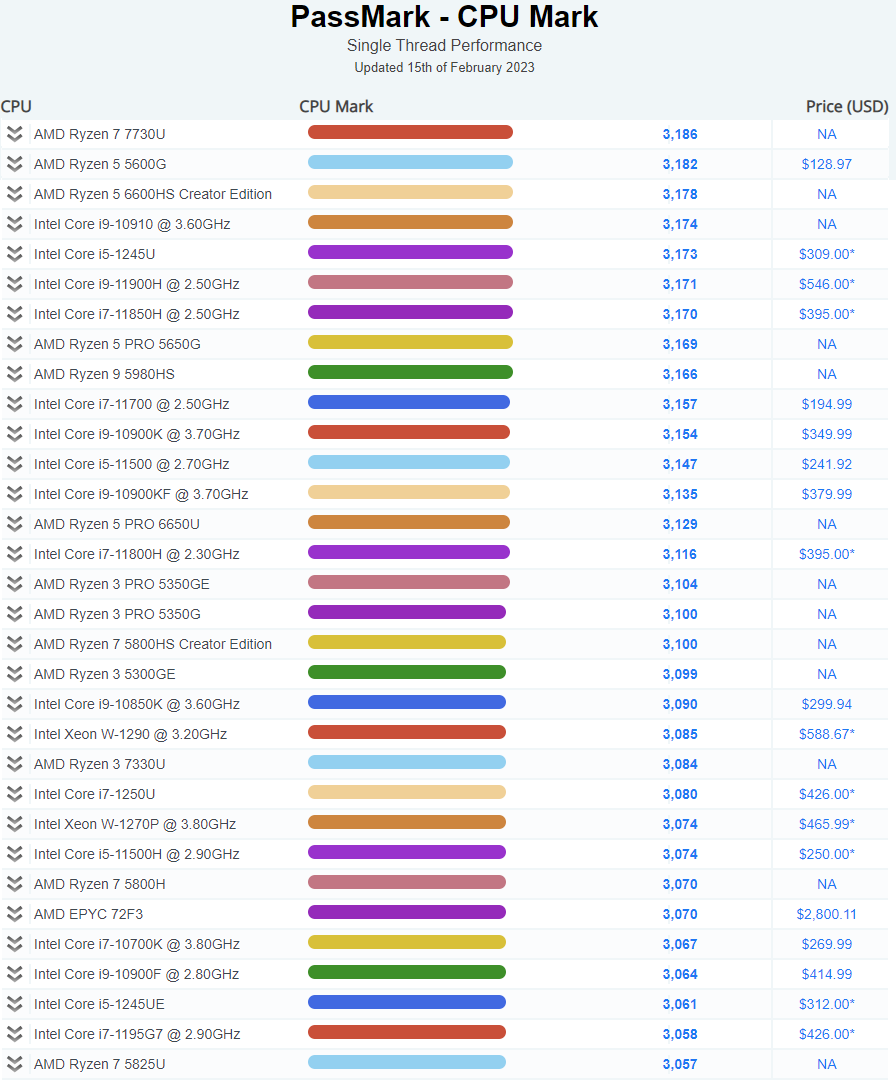Toggle chevron icon beside Intel Core i9-10900K

tap(14, 434)
